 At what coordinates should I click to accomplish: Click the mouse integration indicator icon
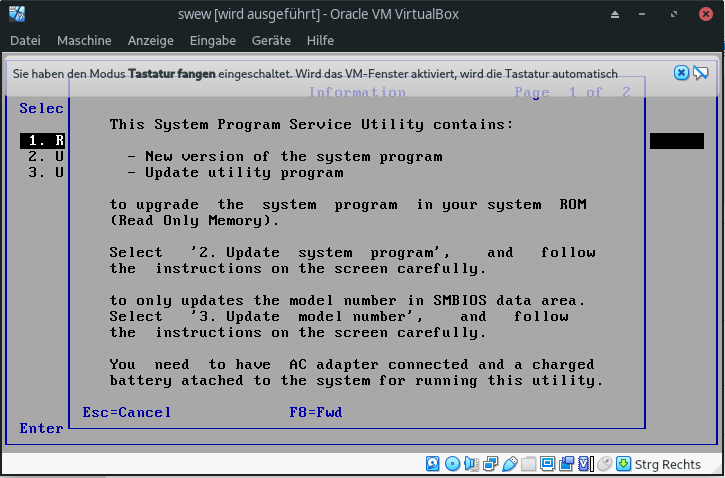pyautogui.click(x=604, y=464)
